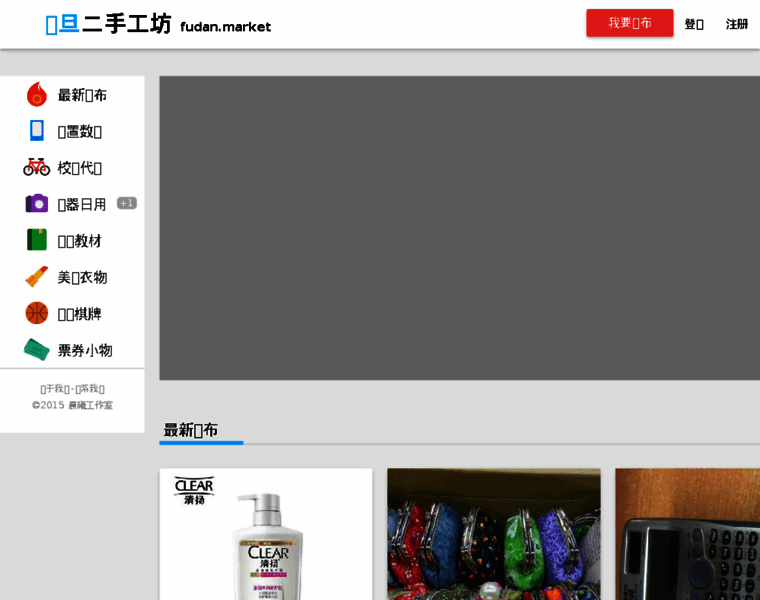The height and width of the screenshot is (600, 760).
Task: Open the sports and board games category ending in 棋牌
Action: click(79, 314)
